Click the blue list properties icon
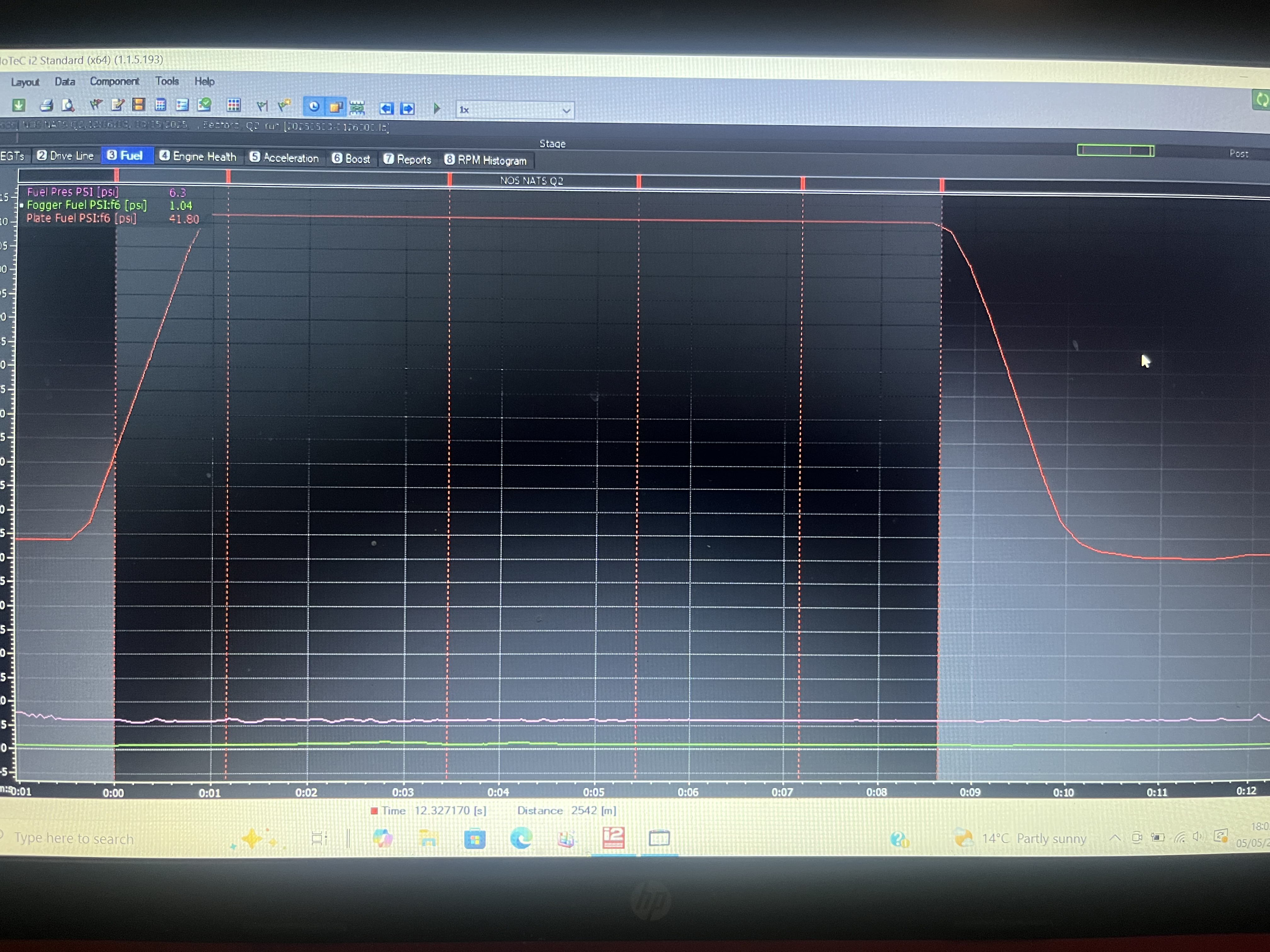Viewport: 1270px width, 952px height. [x=182, y=105]
